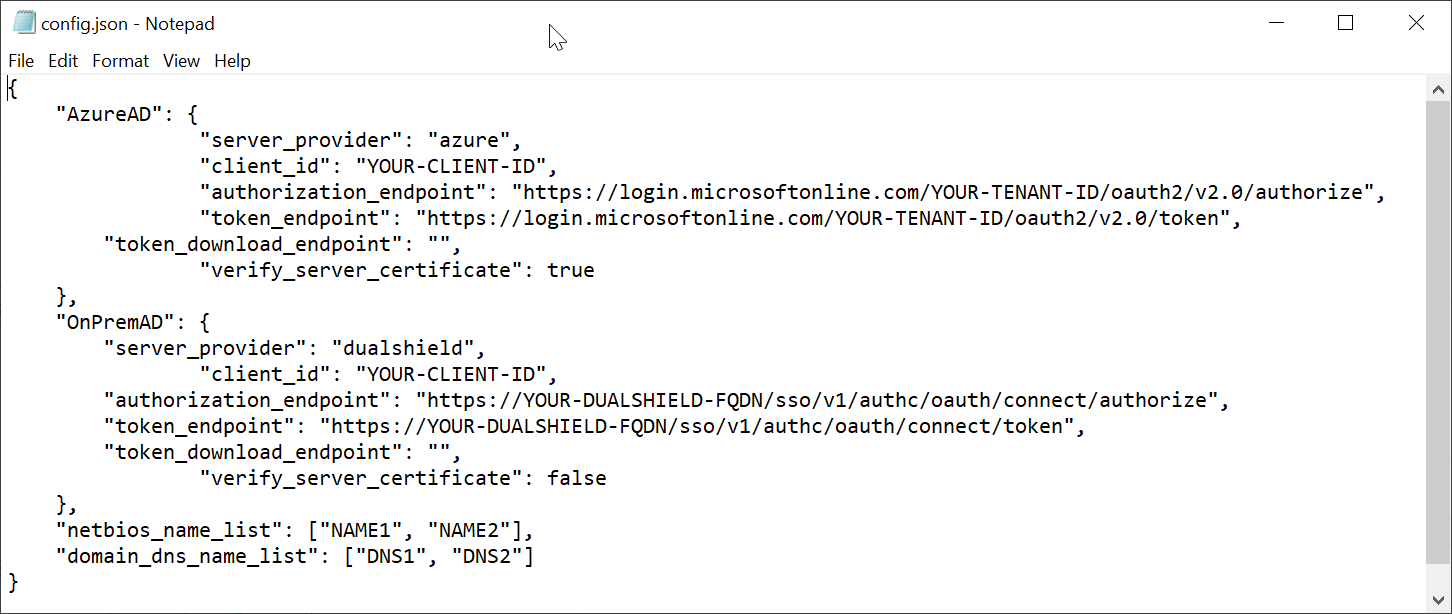Viewport: 1452px width, 614px height.
Task: Click the Notepad icon in title bar
Action: click(x=24, y=23)
